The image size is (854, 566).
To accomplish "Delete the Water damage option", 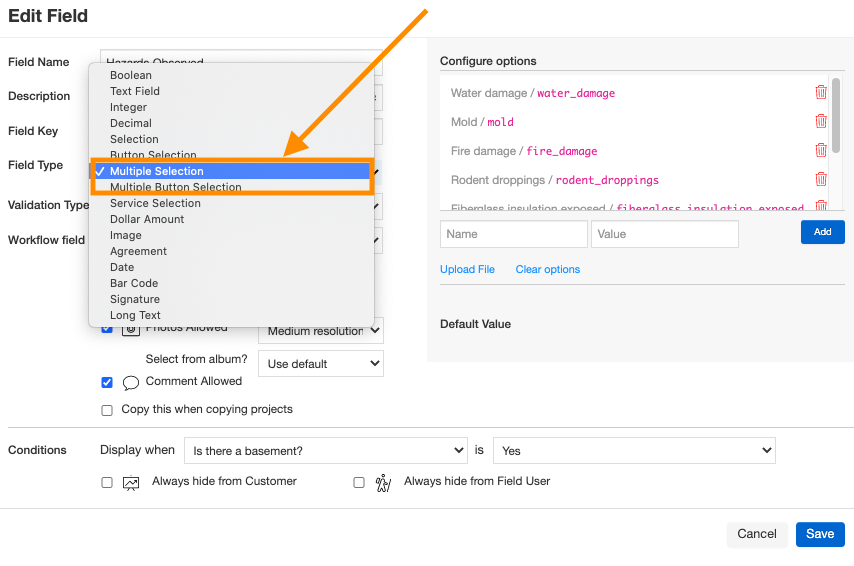I will pos(821,92).
